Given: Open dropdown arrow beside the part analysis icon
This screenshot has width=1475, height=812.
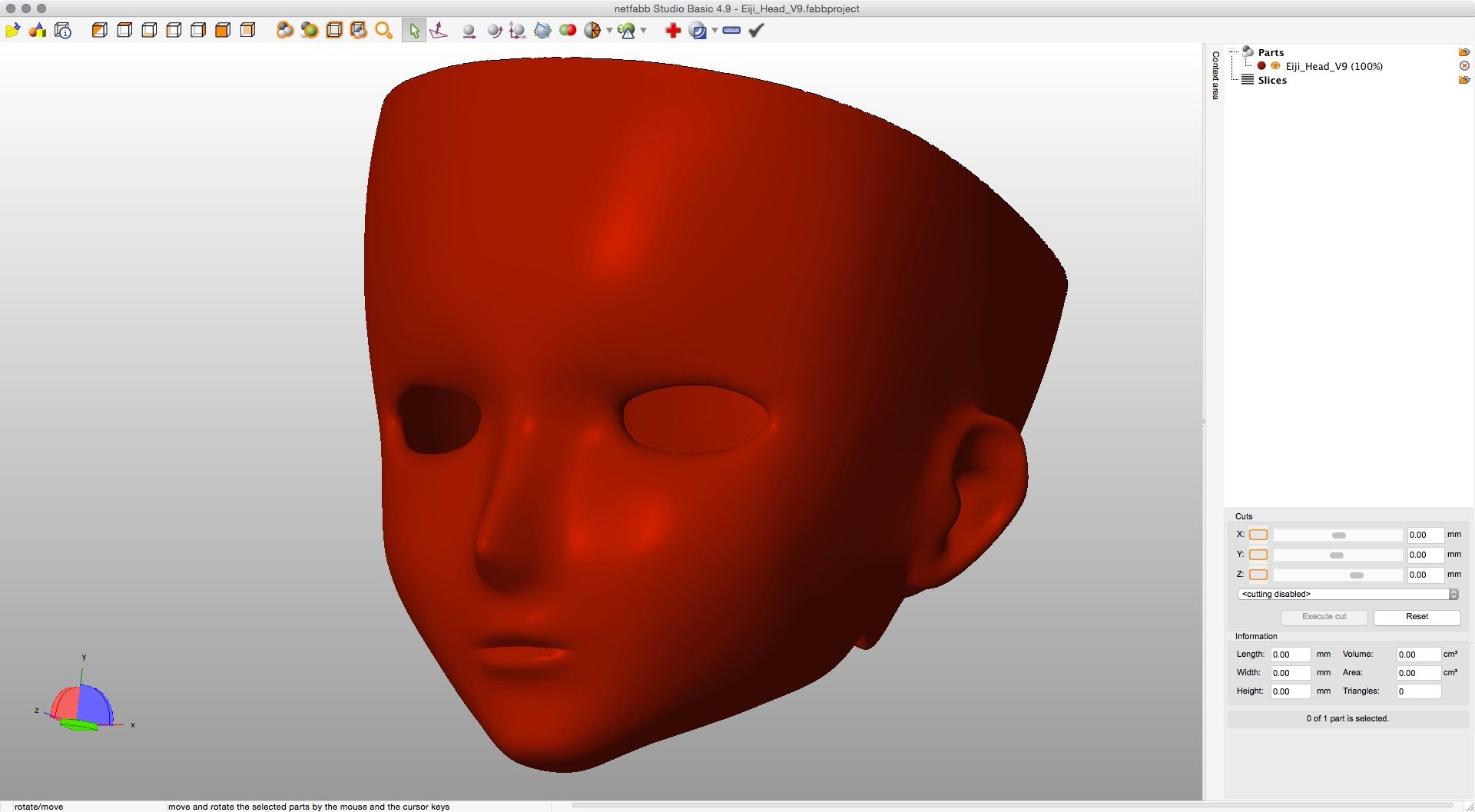Looking at the screenshot, I should 644,31.
